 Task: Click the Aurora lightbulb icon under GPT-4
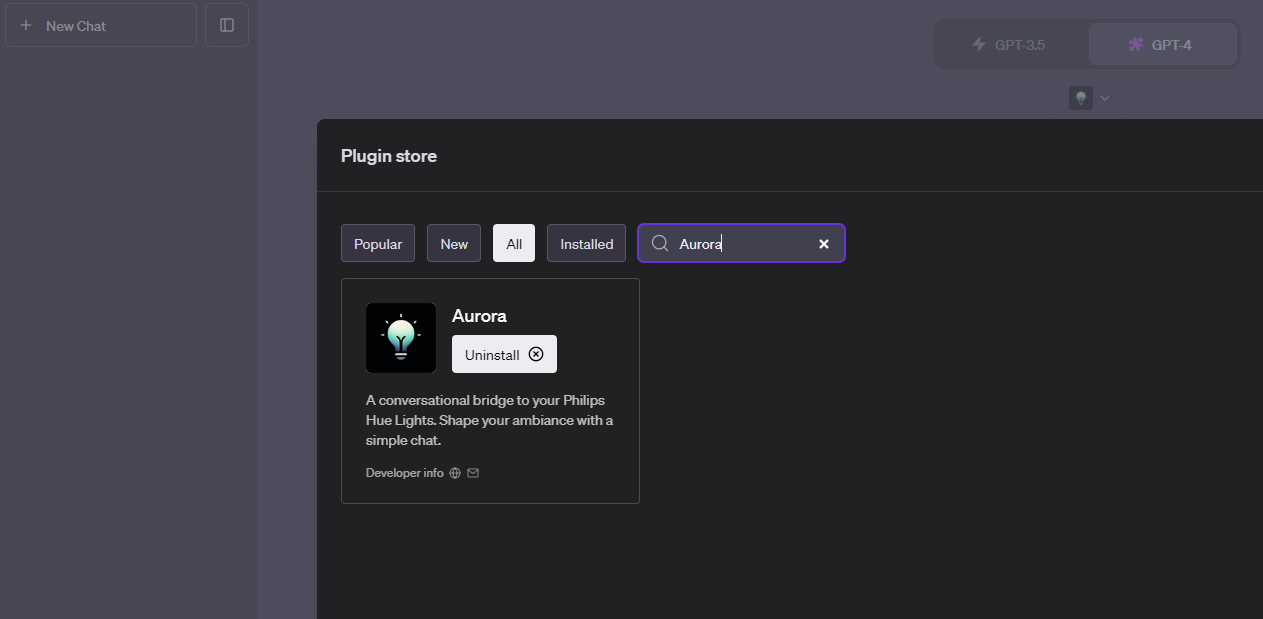[x=1081, y=98]
